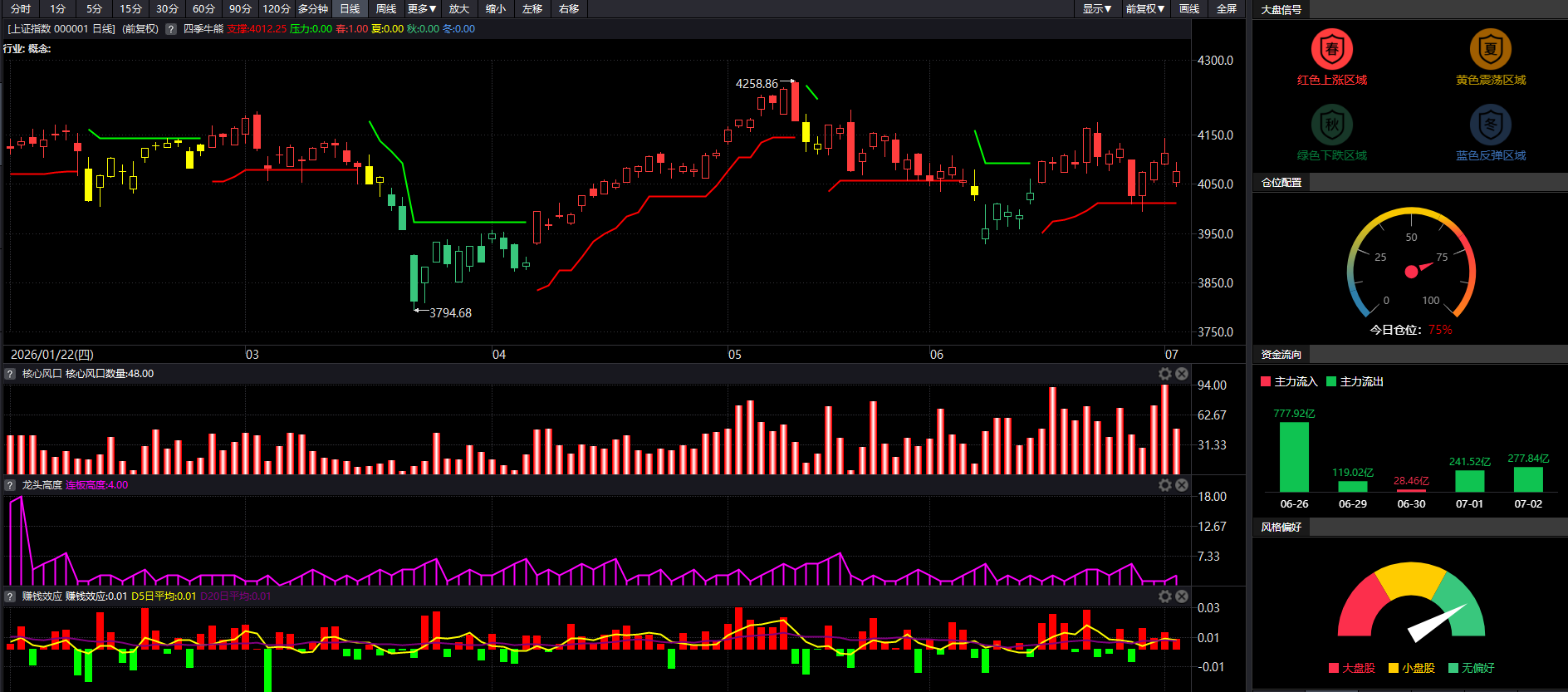
Task: Open the 显示 display dropdown
Action: tap(1097, 9)
